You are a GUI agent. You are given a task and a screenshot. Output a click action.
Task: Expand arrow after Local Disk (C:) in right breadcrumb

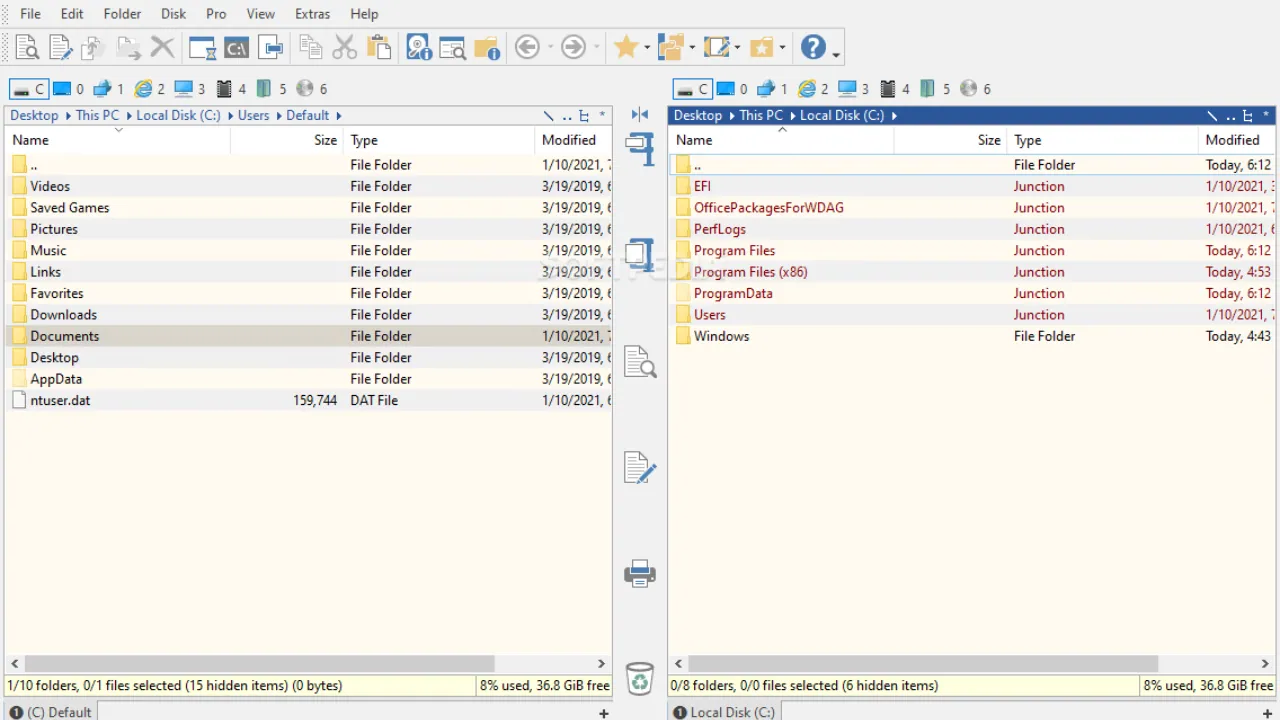pos(893,116)
